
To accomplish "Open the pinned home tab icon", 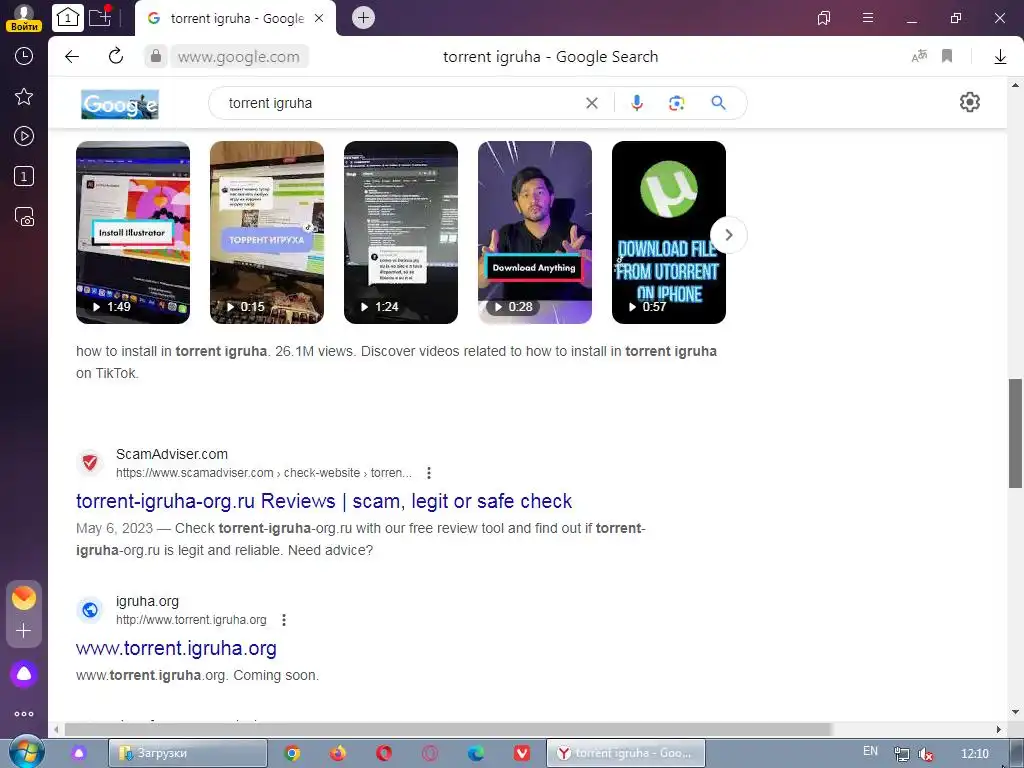I will (x=68, y=18).
